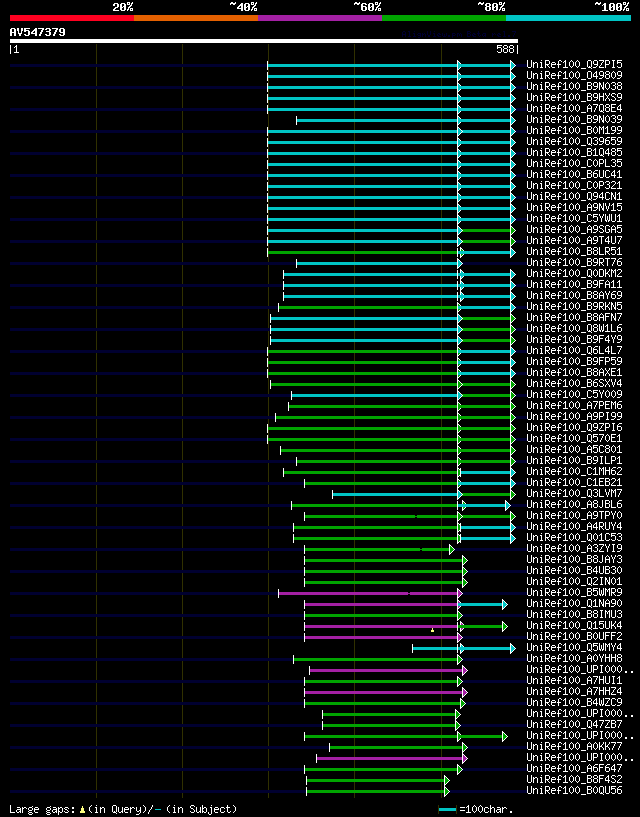Select the UniRef100_Q15UK4 label
This screenshot has height=817, width=640.
coord(574,626)
